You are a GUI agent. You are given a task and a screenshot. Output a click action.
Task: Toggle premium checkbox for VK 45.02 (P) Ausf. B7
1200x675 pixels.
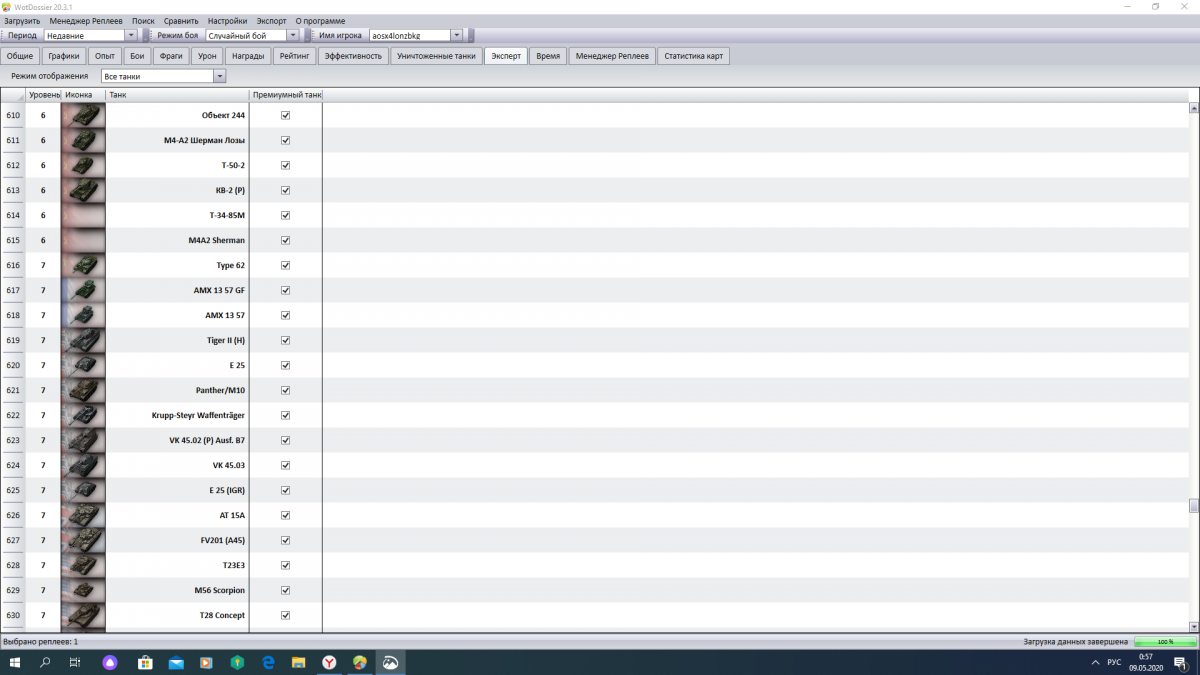[x=285, y=440]
